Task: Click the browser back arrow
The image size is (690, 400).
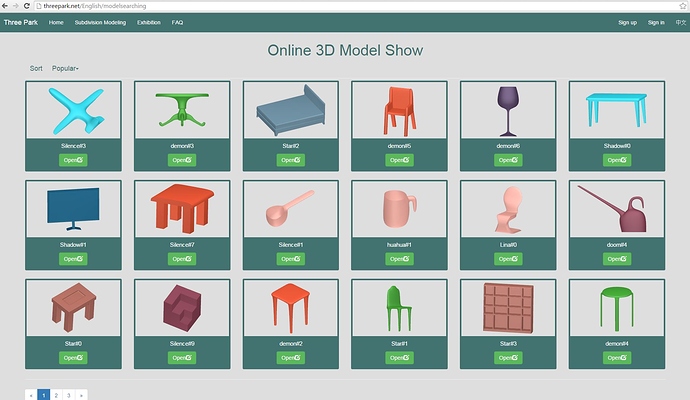Action: click(7, 6)
